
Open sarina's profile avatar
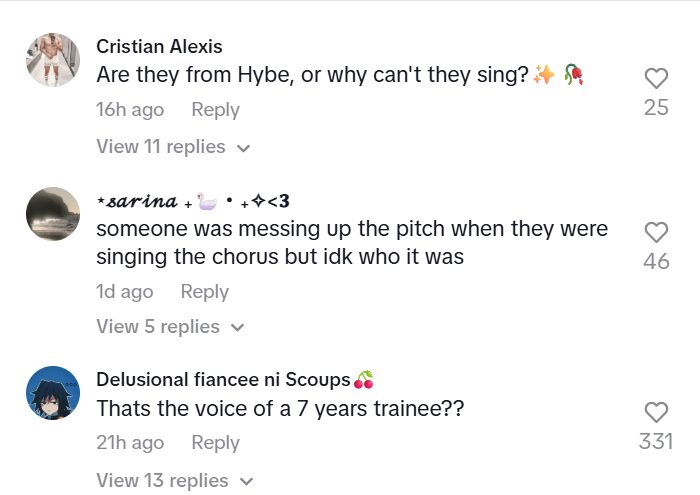52,214
